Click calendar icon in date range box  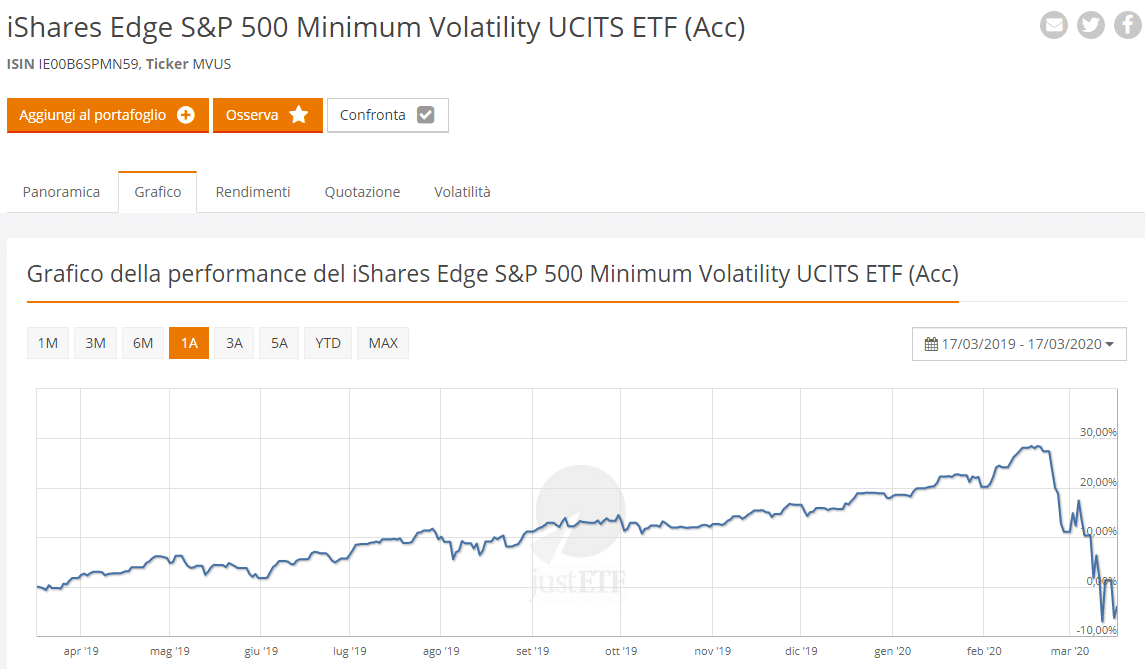click(x=931, y=344)
